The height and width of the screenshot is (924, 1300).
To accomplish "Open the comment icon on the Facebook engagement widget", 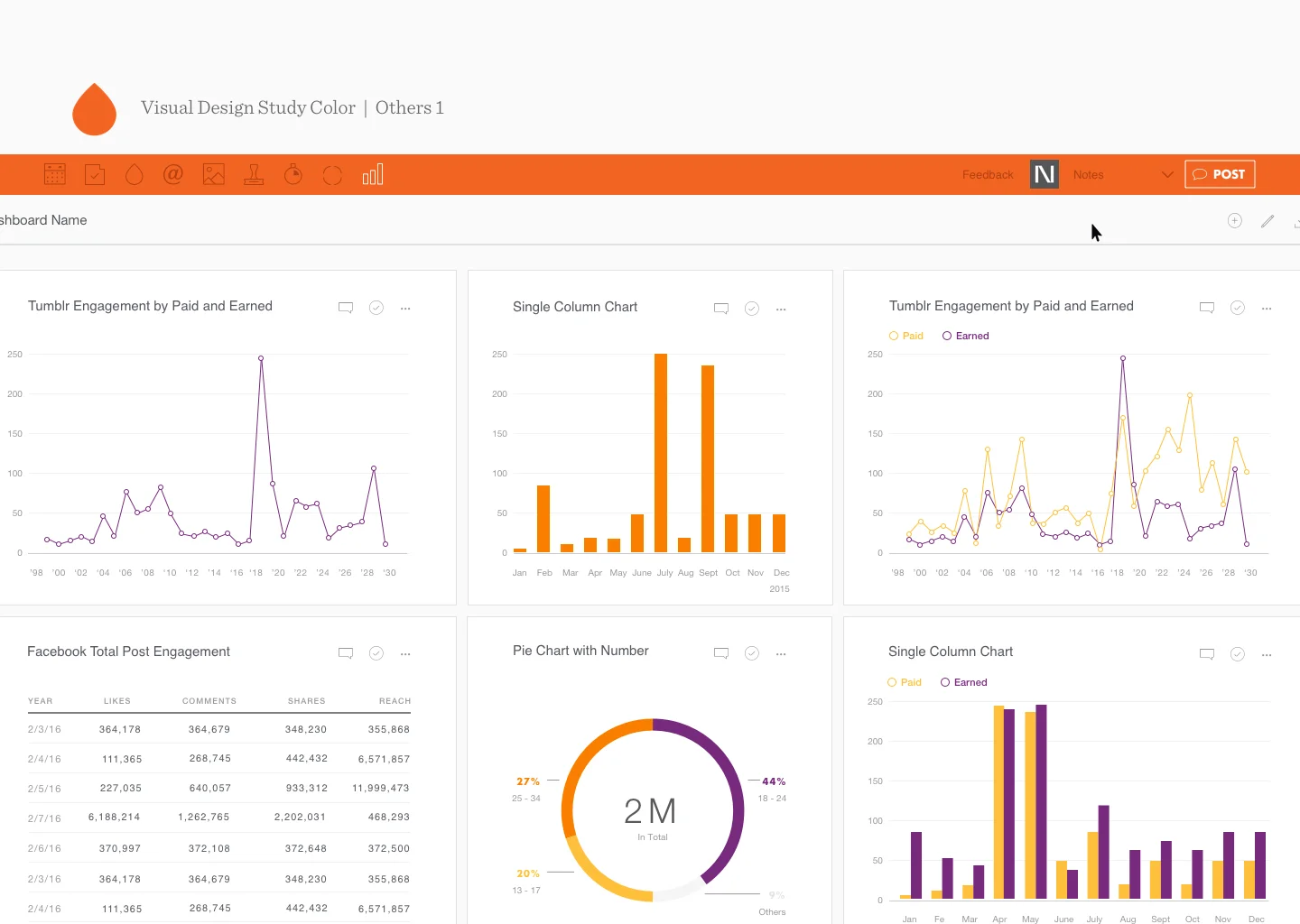I will click(346, 653).
